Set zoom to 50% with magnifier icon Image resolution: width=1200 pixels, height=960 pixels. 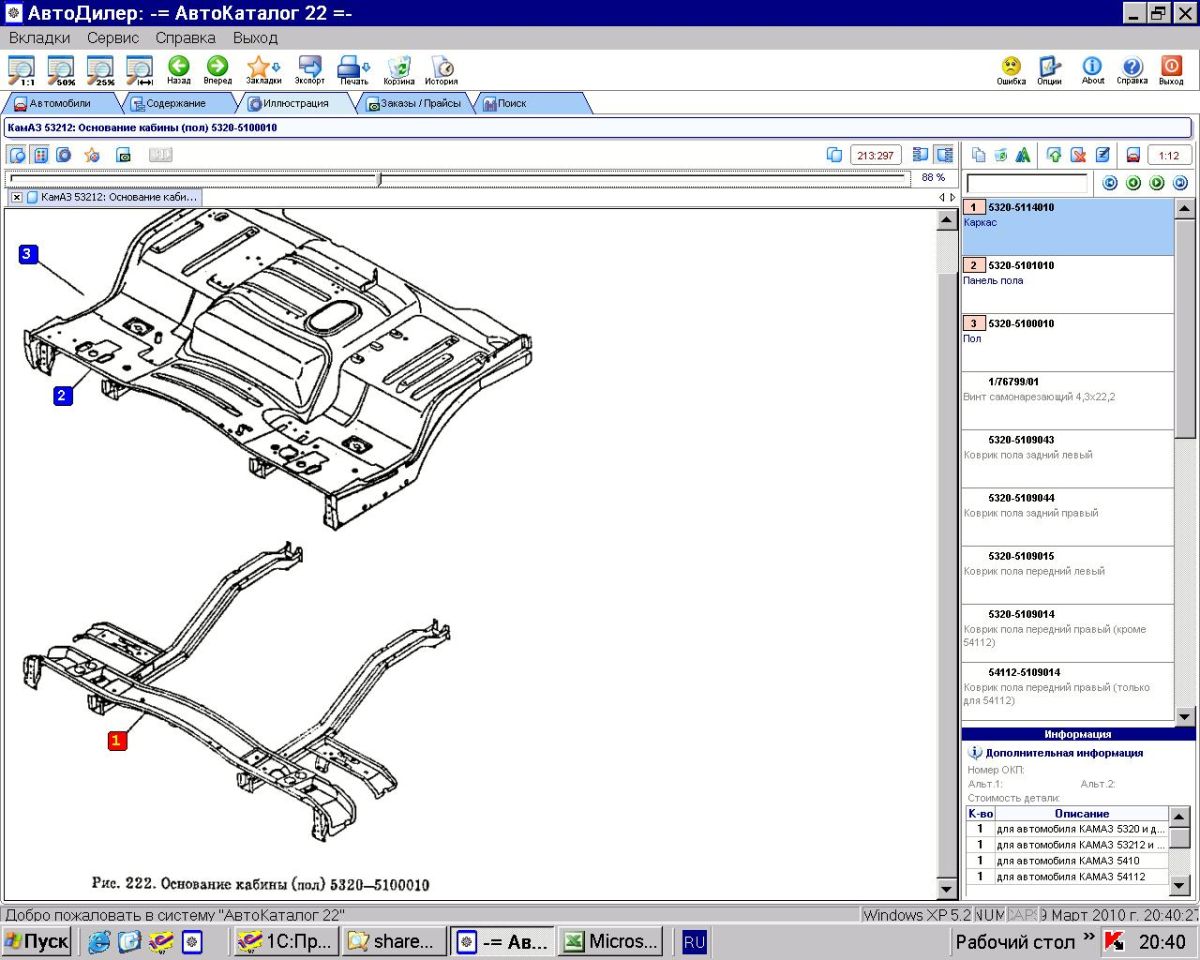[61, 69]
